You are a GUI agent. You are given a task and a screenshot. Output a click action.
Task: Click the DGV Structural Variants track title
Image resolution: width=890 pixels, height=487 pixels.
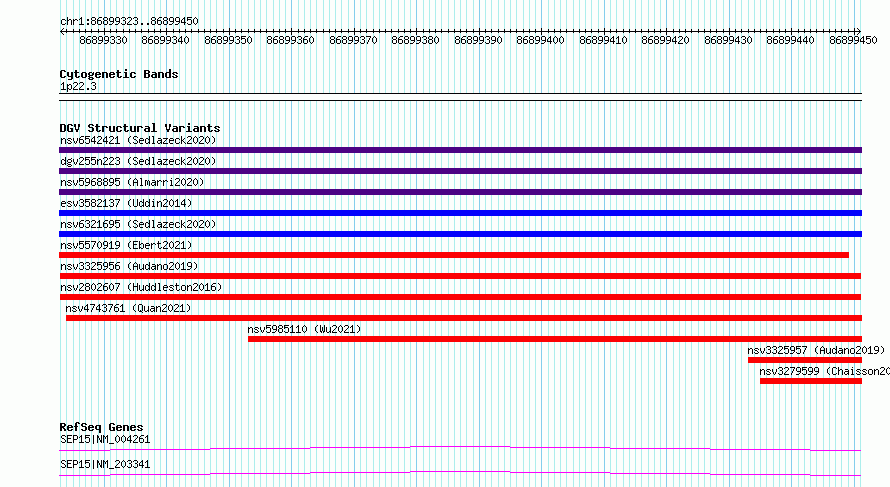[x=140, y=128]
